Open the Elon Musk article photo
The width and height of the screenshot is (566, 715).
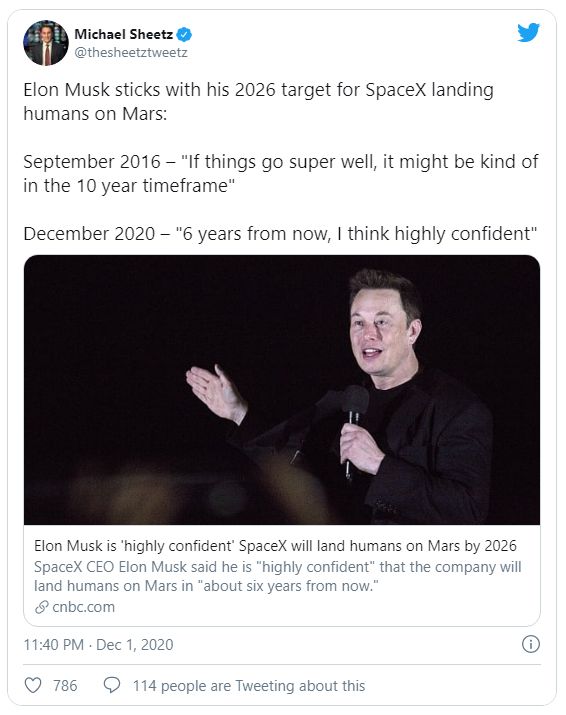[282, 390]
